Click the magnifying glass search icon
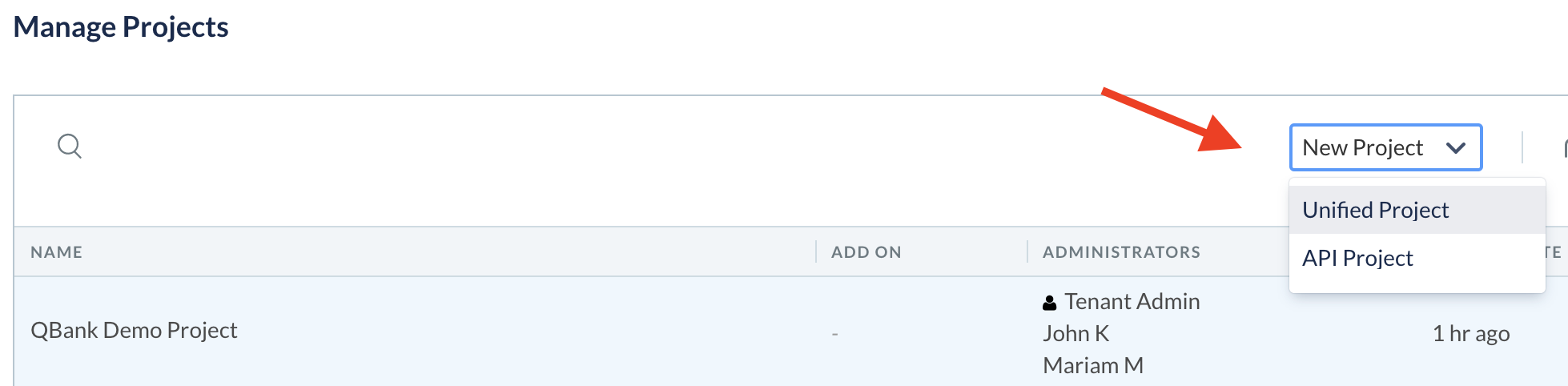The height and width of the screenshot is (386, 1568). pos(70,147)
